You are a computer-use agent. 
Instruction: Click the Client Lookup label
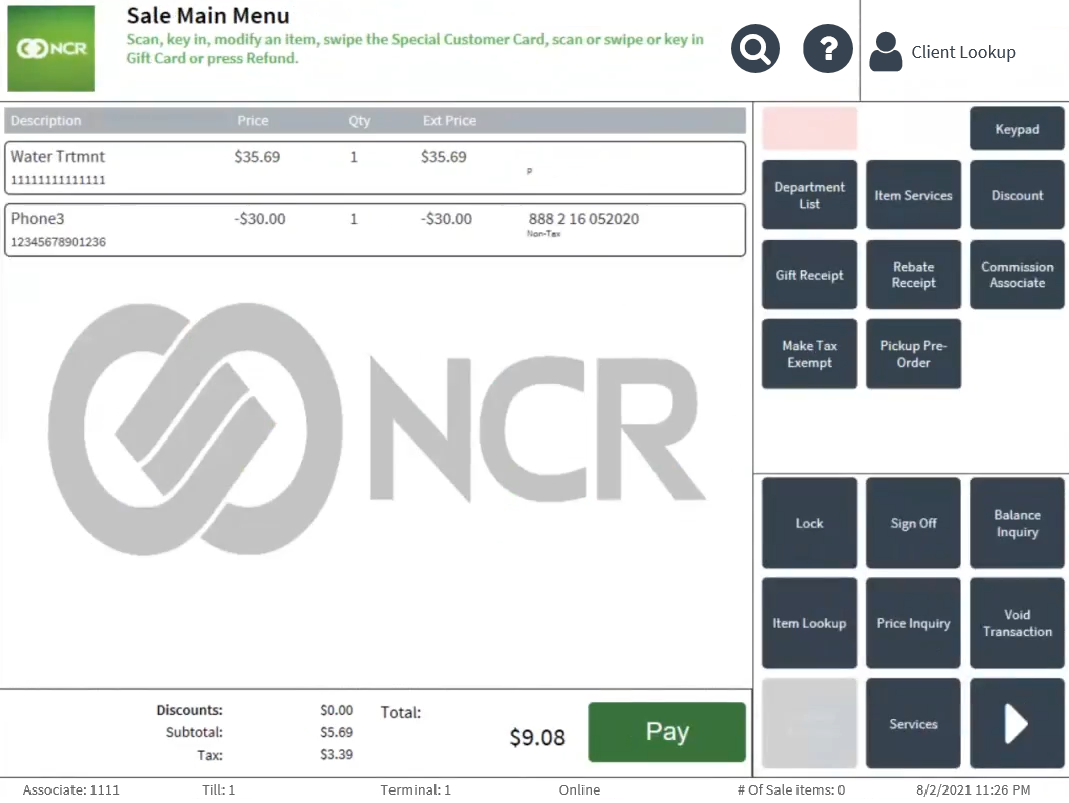tap(963, 52)
